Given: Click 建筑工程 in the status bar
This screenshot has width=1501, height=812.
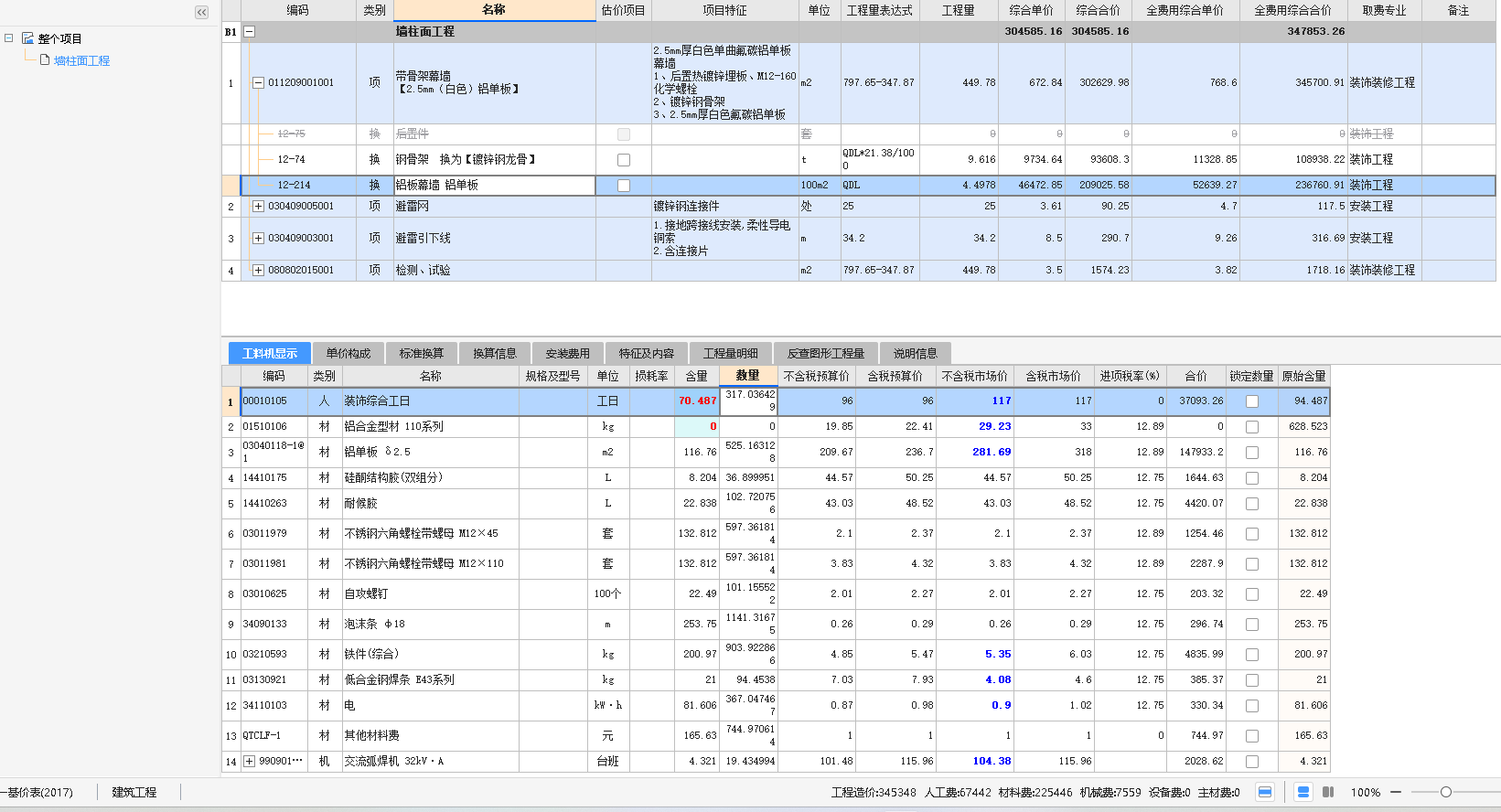Looking at the screenshot, I should click(134, 792).
